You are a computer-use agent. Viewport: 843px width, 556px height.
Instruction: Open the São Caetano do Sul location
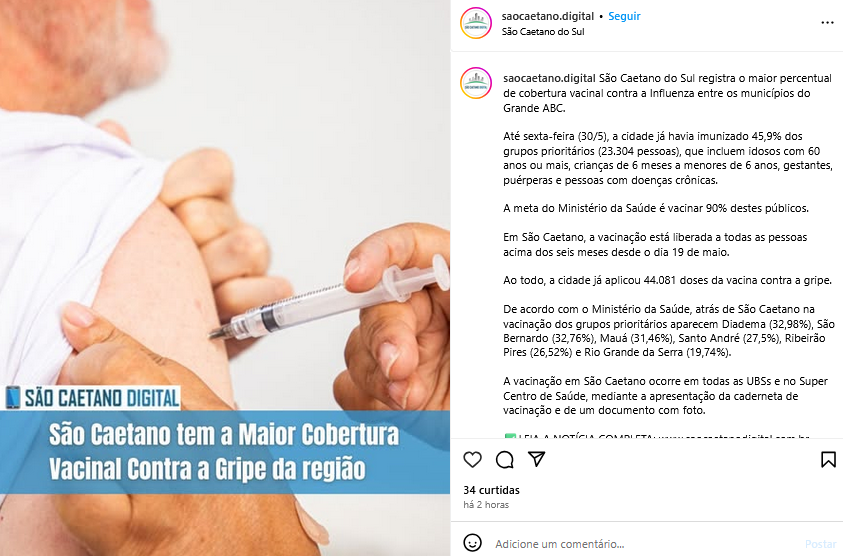pyautogui.click(x=543, y=32)
